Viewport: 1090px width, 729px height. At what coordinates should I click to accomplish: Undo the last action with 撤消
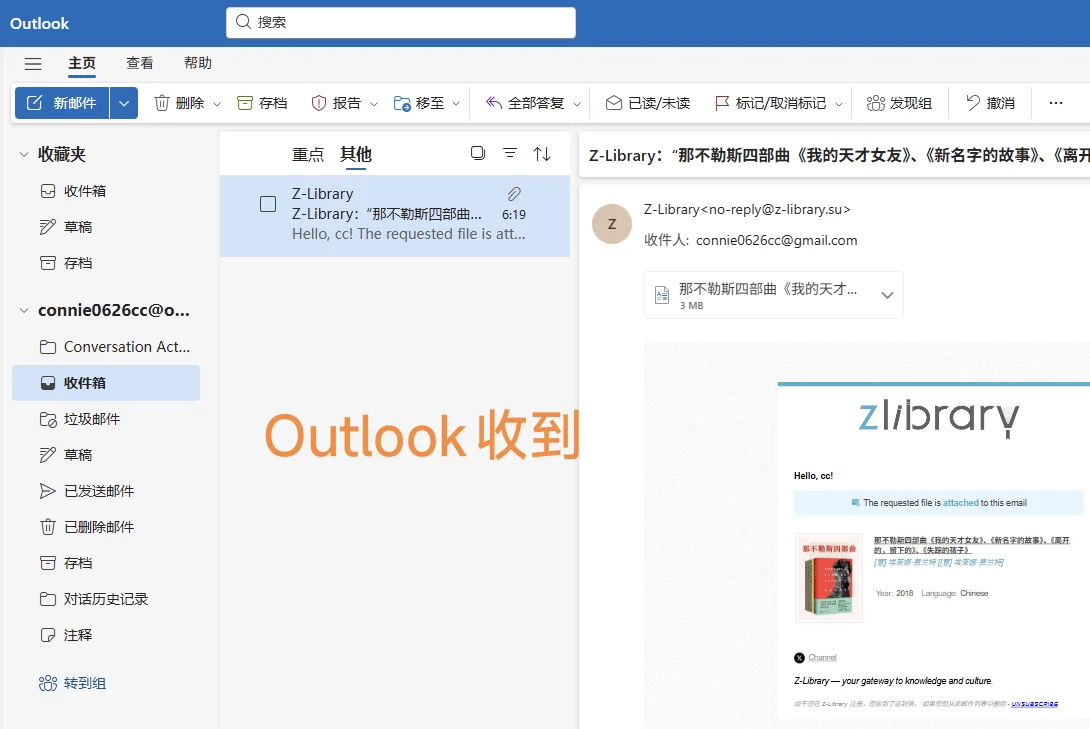point(991,103)
